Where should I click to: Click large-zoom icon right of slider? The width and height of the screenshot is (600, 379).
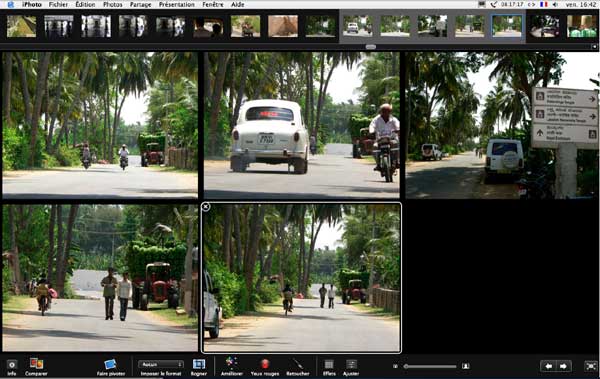pyautogui.click(x=465, y=366)
